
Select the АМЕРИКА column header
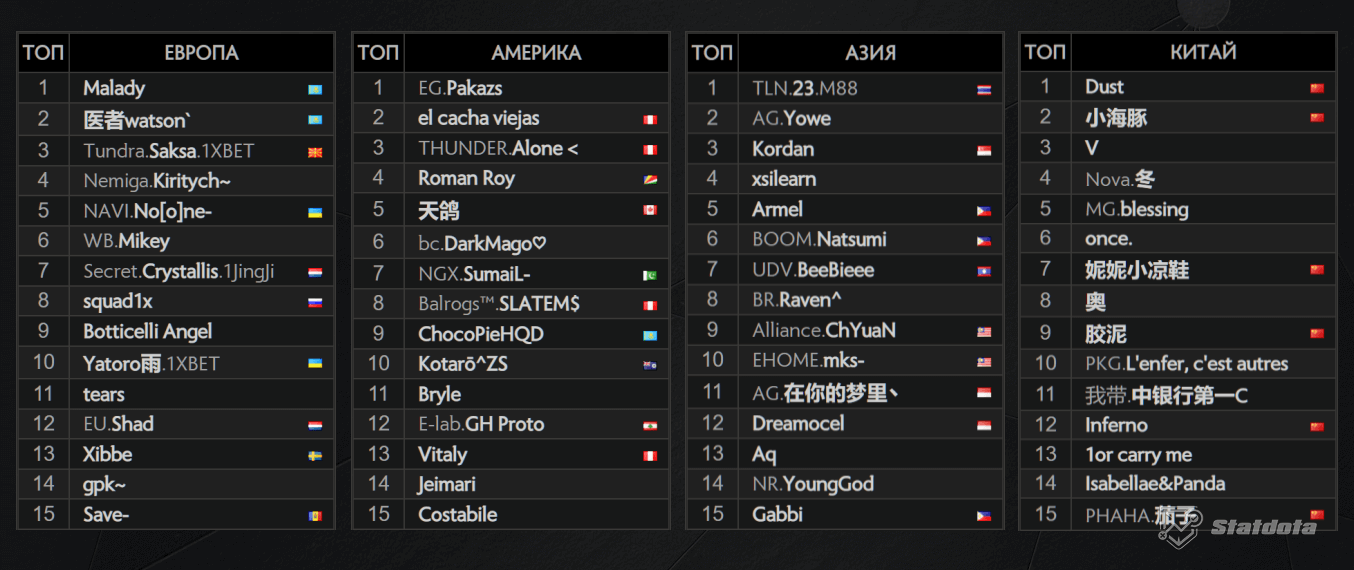point(536,53)
